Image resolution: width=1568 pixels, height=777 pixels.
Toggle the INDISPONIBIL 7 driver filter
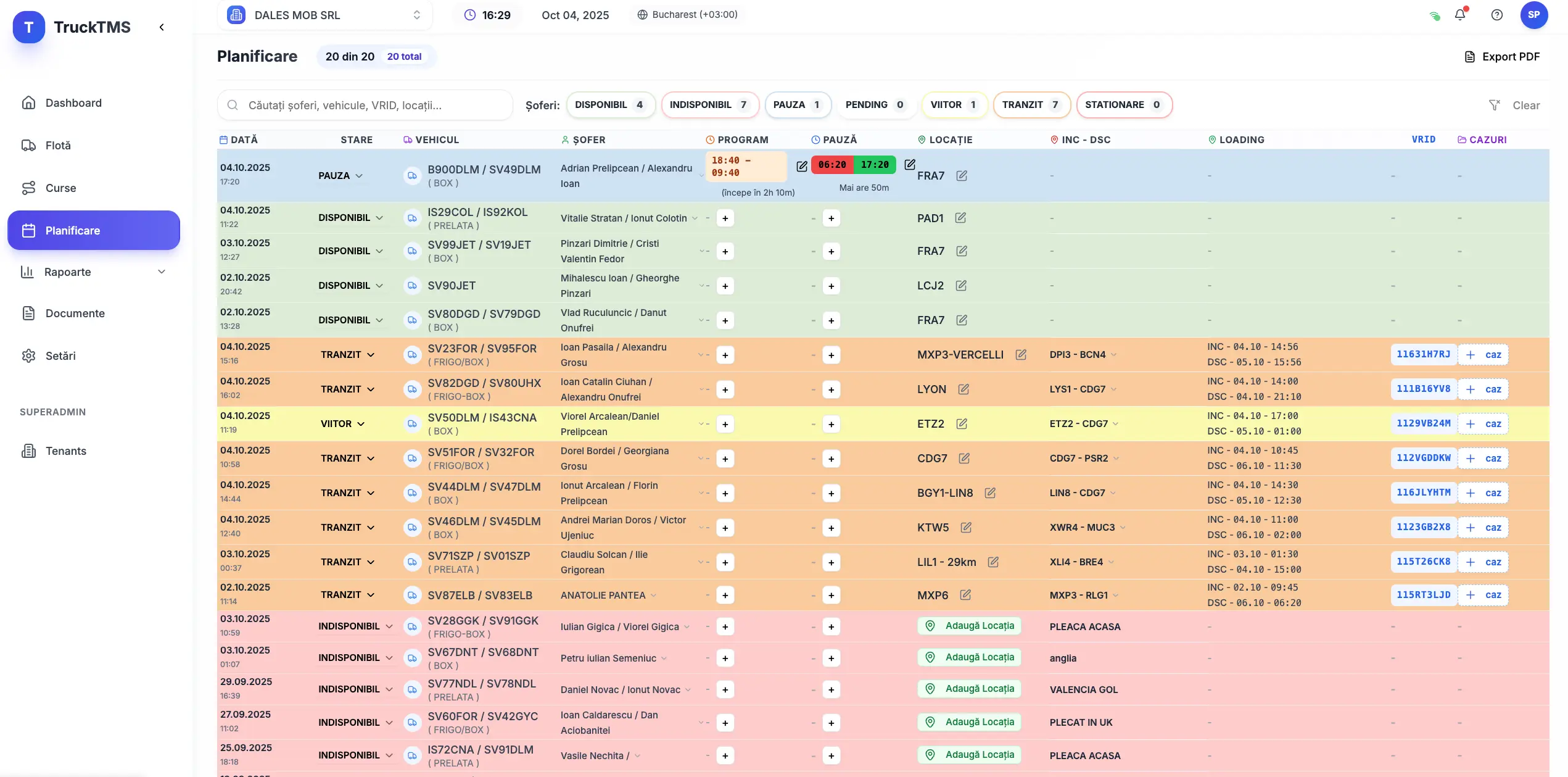710,104
